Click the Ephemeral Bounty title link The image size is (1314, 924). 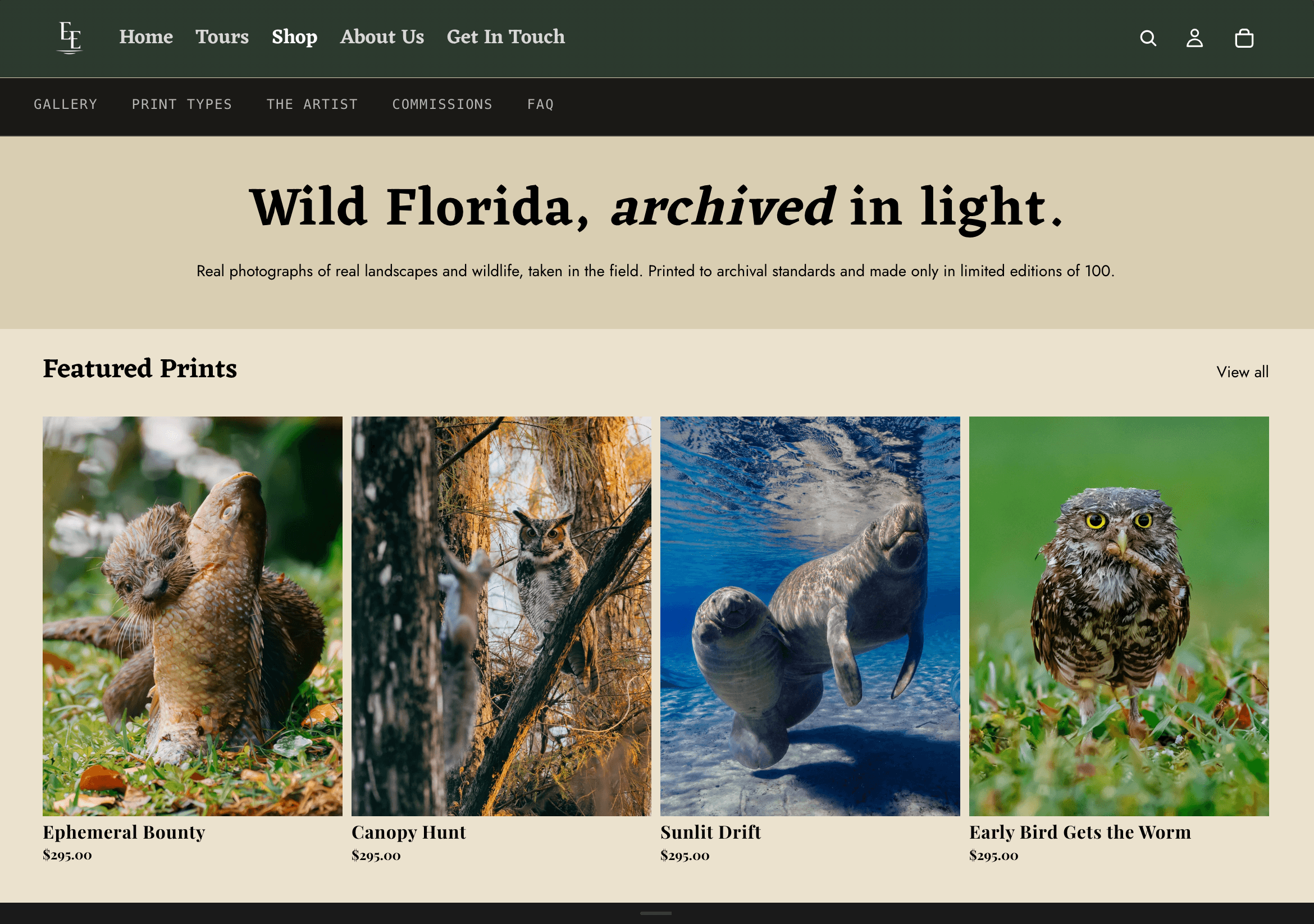(x=124, y=832)
